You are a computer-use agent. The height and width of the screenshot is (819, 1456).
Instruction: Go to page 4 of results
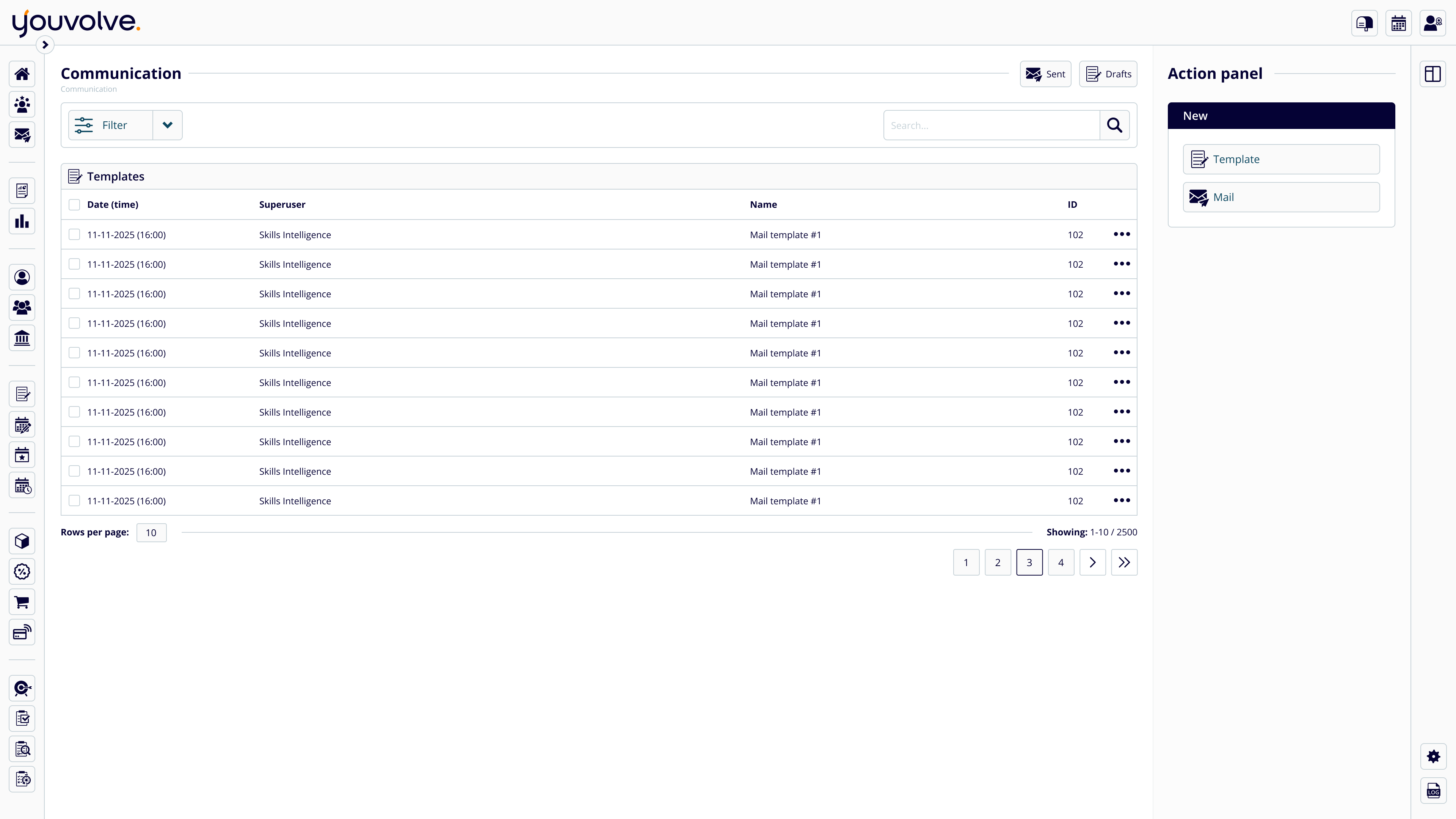tap(1061, 562)
